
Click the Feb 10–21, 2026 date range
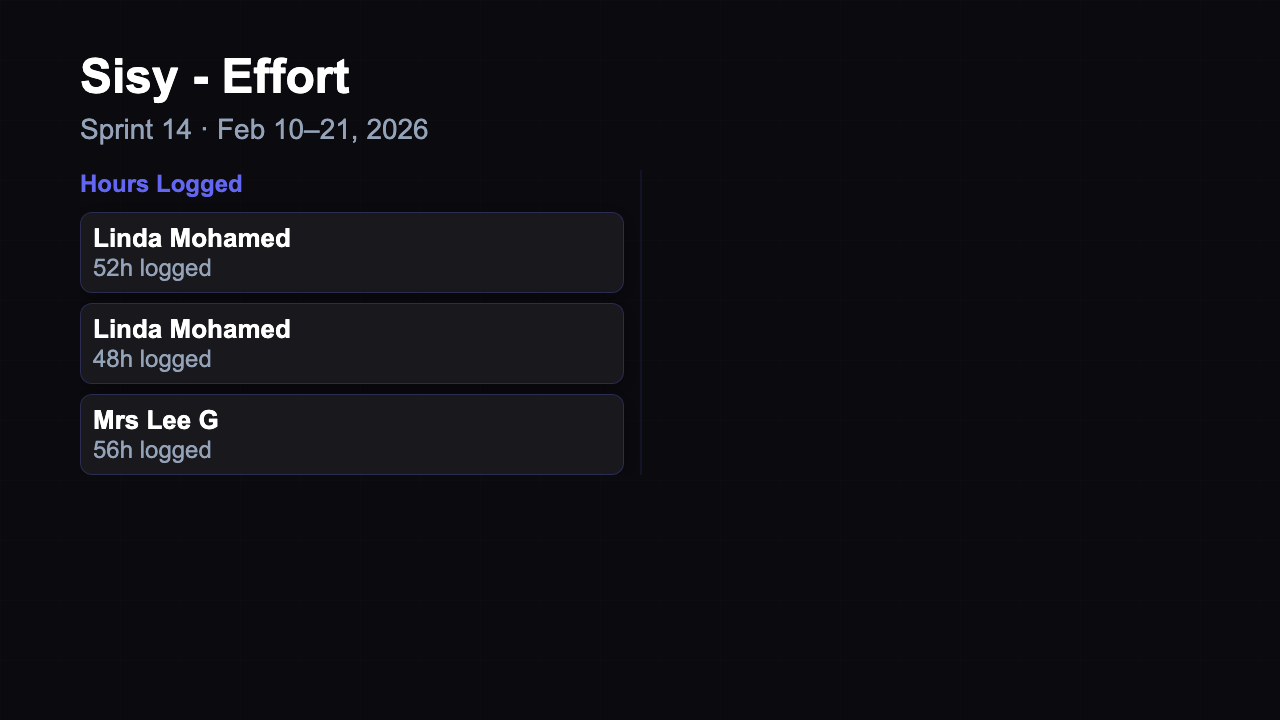[x=322, y=129]
